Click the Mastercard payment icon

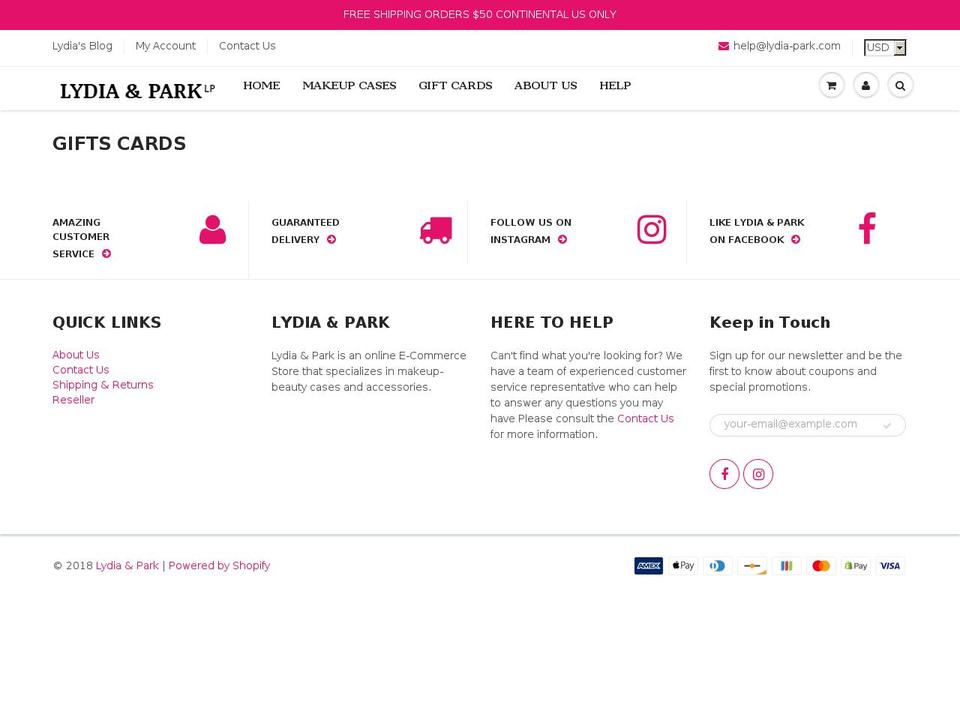tap(821, 566)
